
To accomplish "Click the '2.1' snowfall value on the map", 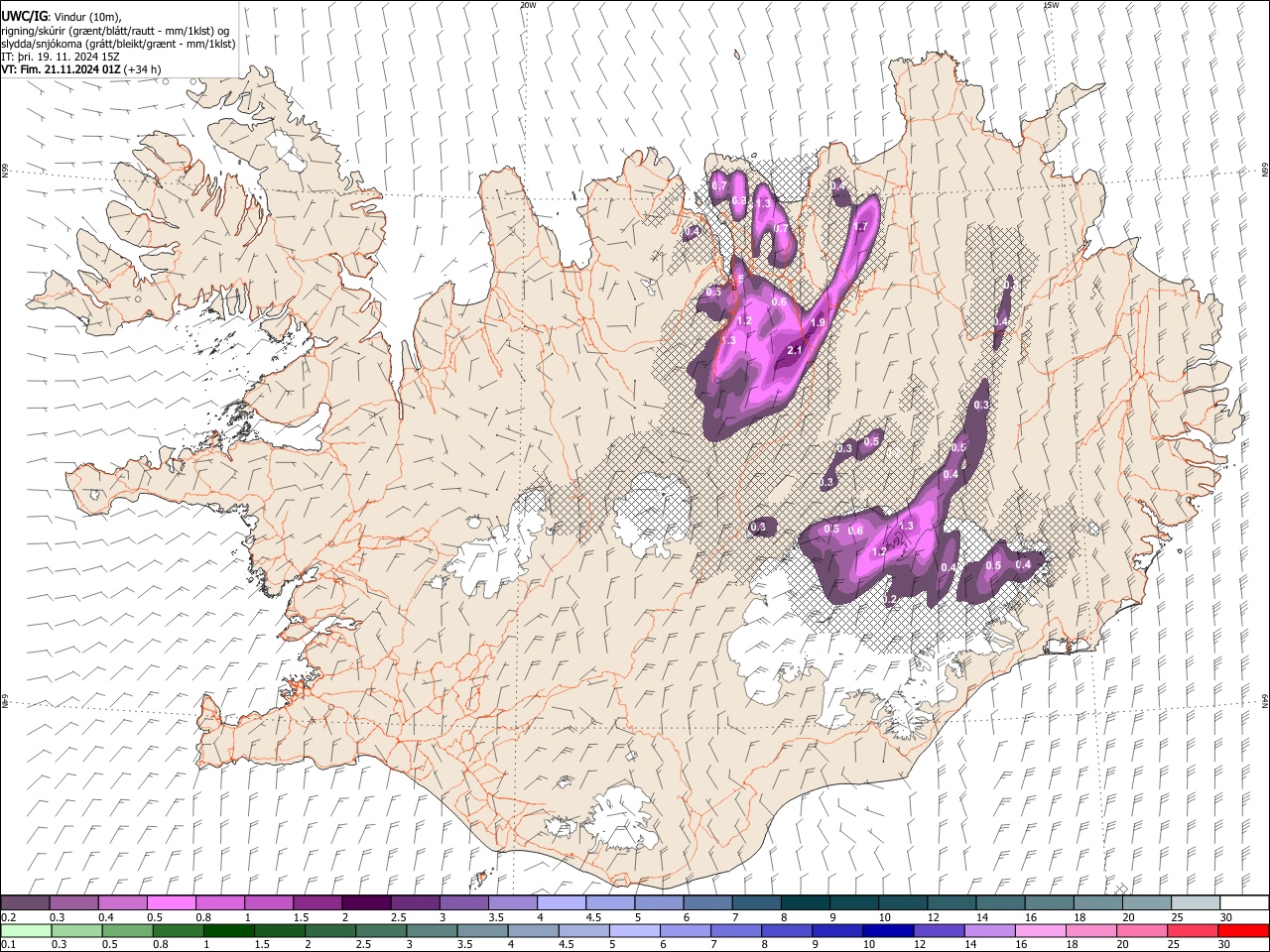I will (795, 350).
